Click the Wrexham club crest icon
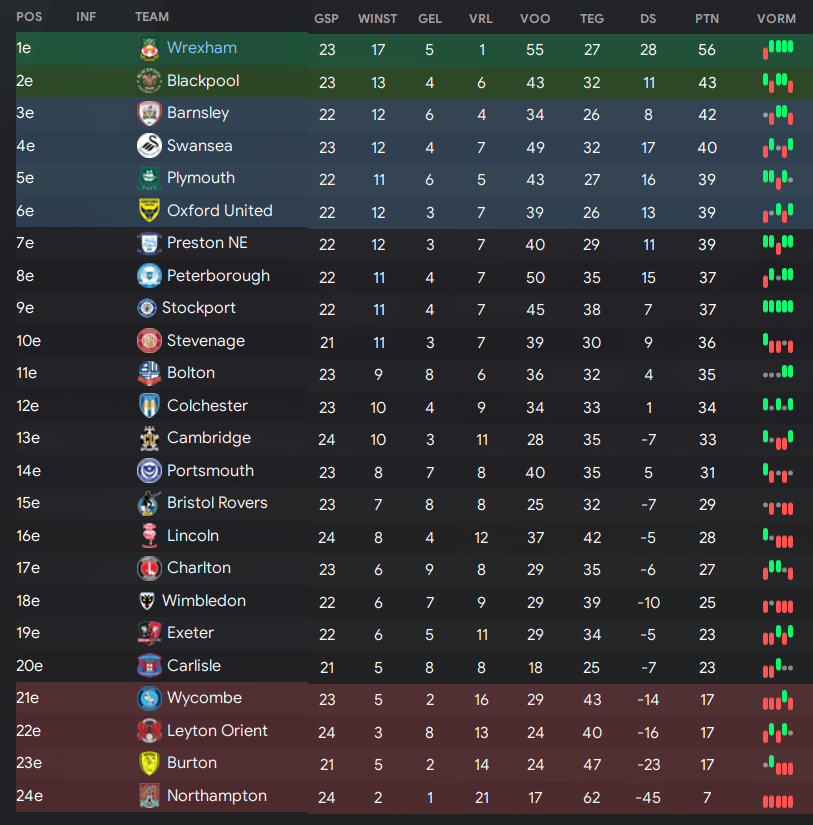This screenshot has width=813, height=825. [x=149, y=48]
